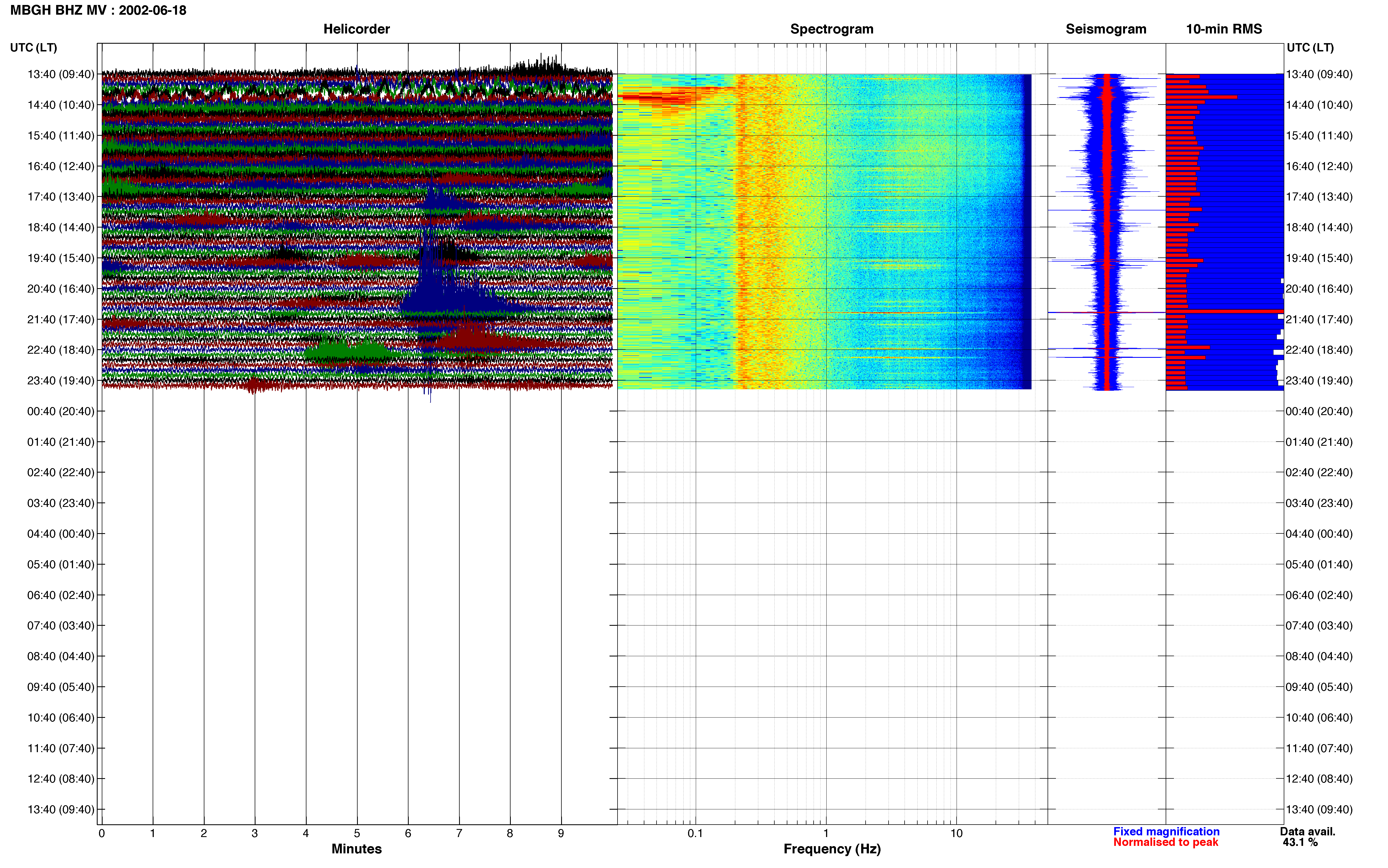Click the right '21:40 (17:40)' time label
1388x868 pixels.
tap(1319, 319)
